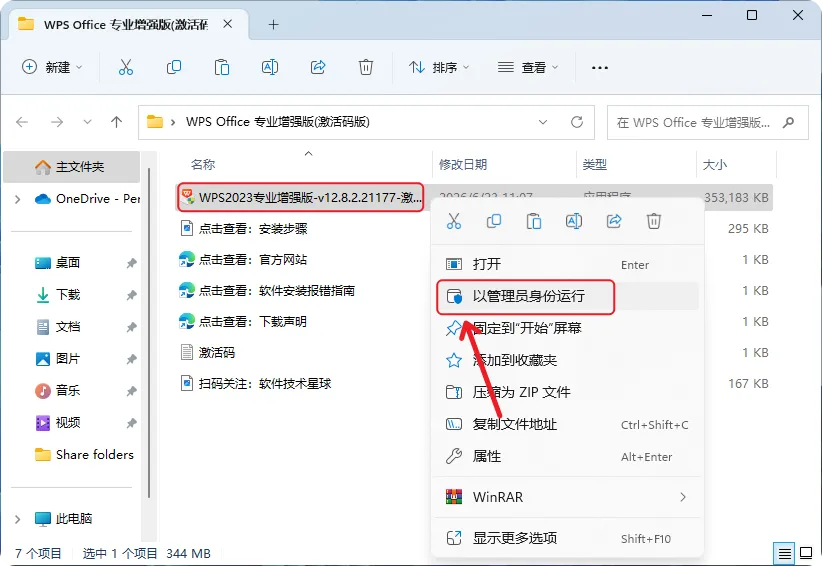
Task: Choose 属性 in the context menu
Action: [x=567, y=456]
